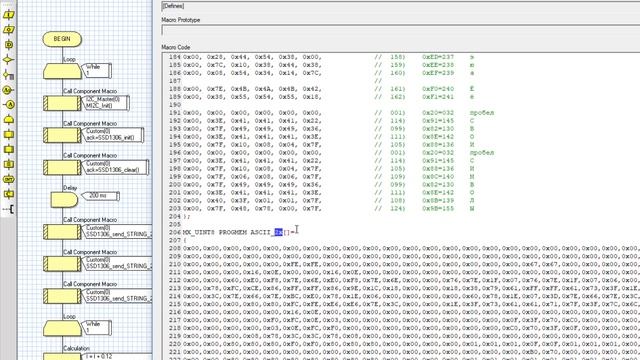Click the 0xED=237 comment on line 184
Image resolution: width=640 pixels, height=360 pixels.
(438, 57)
